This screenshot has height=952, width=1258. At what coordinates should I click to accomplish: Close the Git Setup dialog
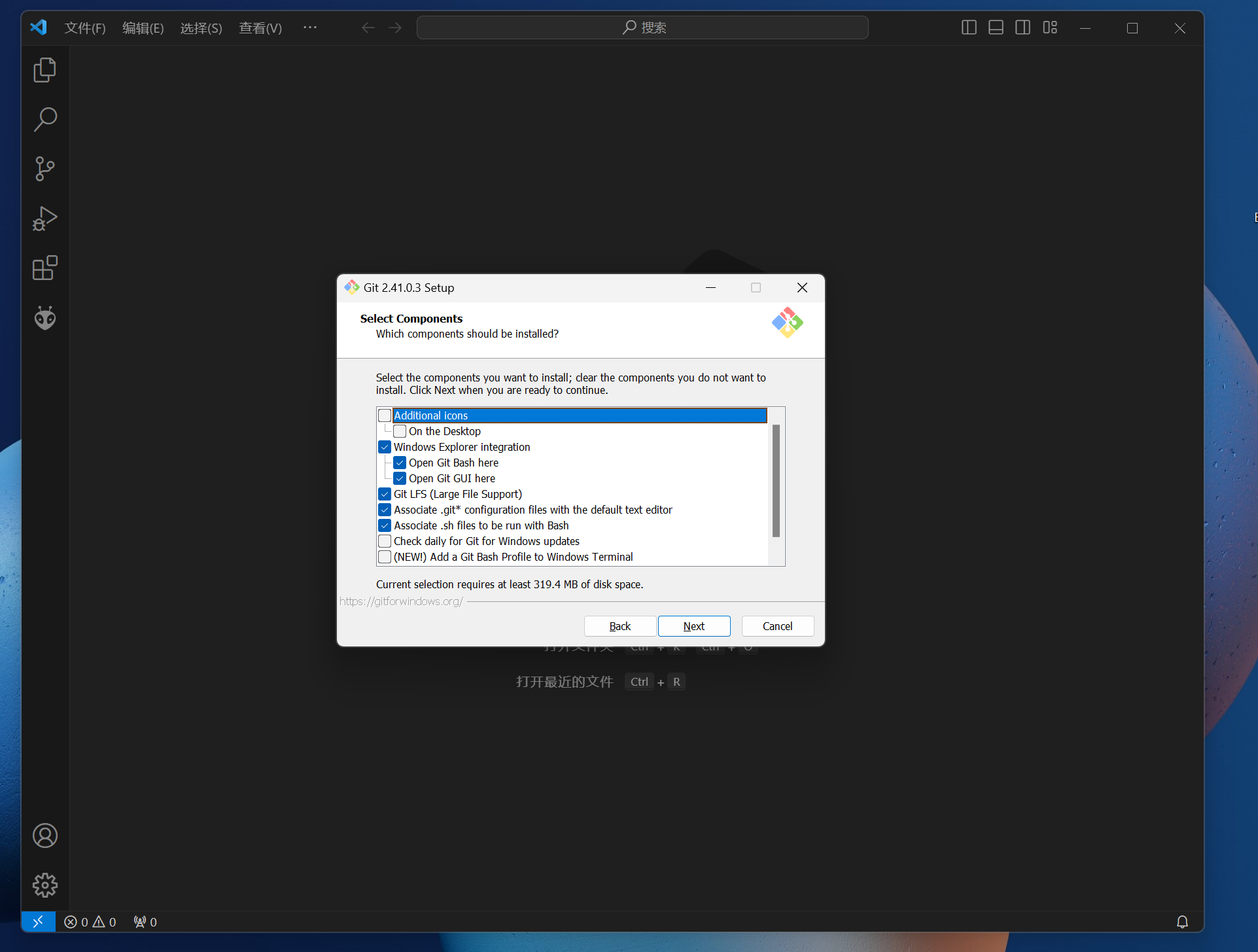coord(802,287)
